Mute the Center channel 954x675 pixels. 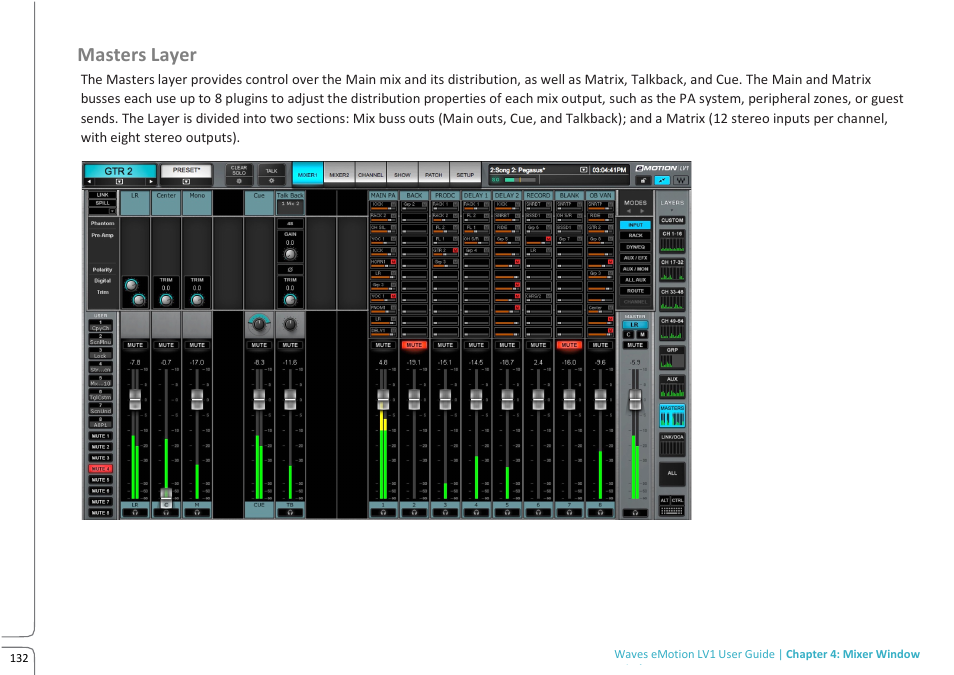[x=166, y=345]
